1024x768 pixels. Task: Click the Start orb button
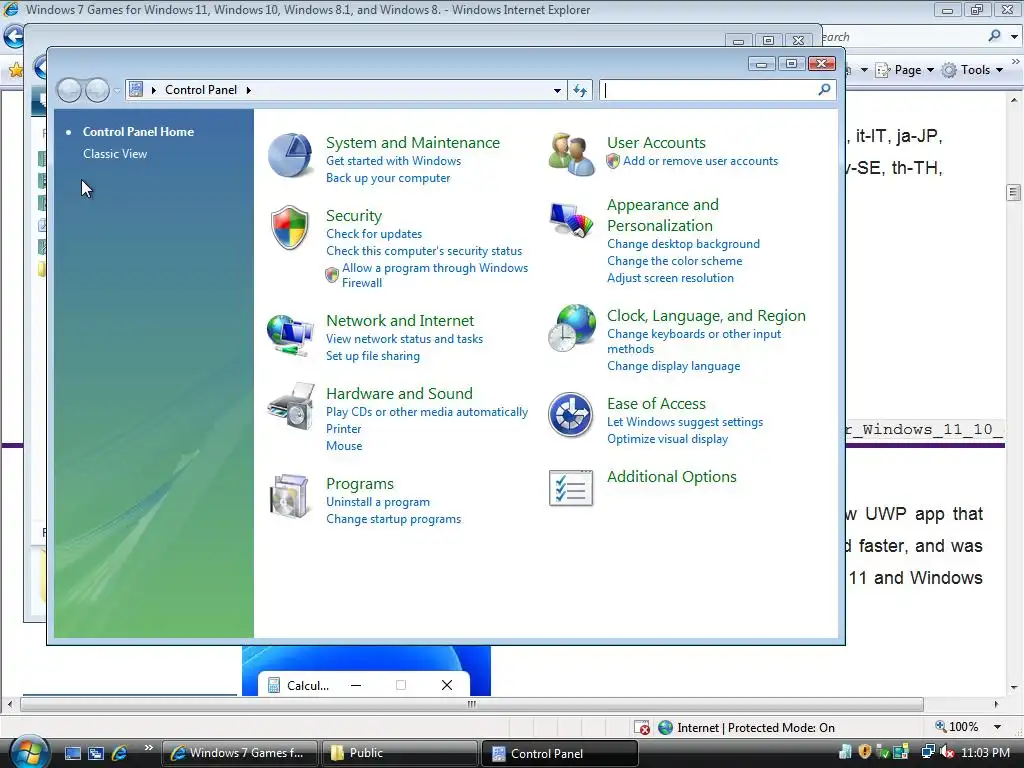(29, 752)
